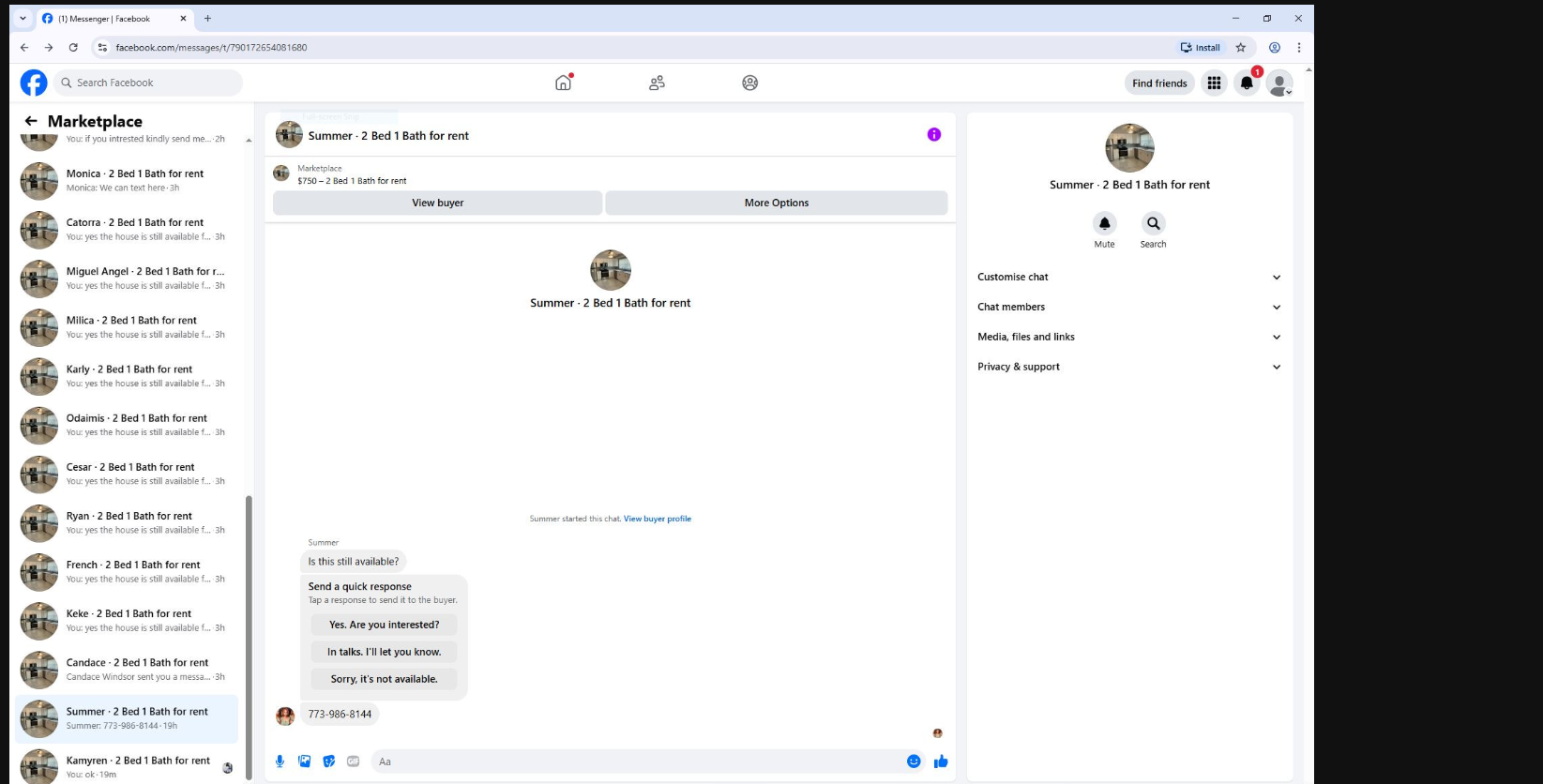The image size is (1543, 784).
Task: Reload the page in browser
Action: (x=73, y=47)
